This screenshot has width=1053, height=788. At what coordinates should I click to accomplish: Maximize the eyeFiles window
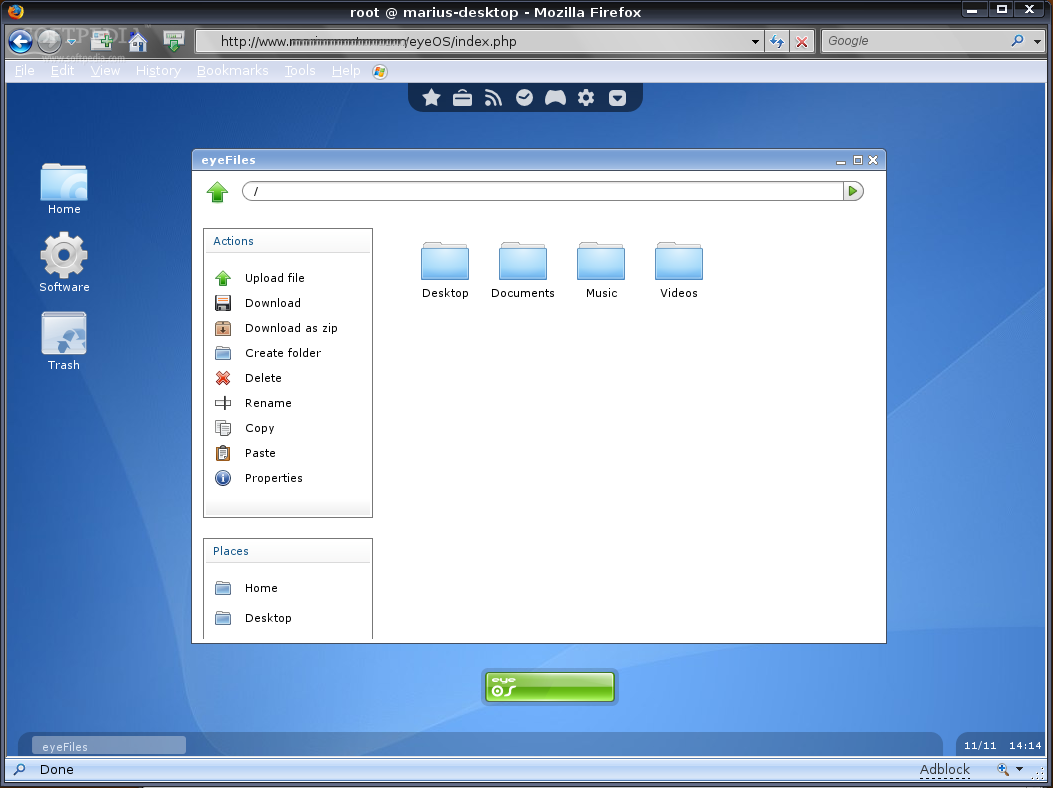point(858,160)
